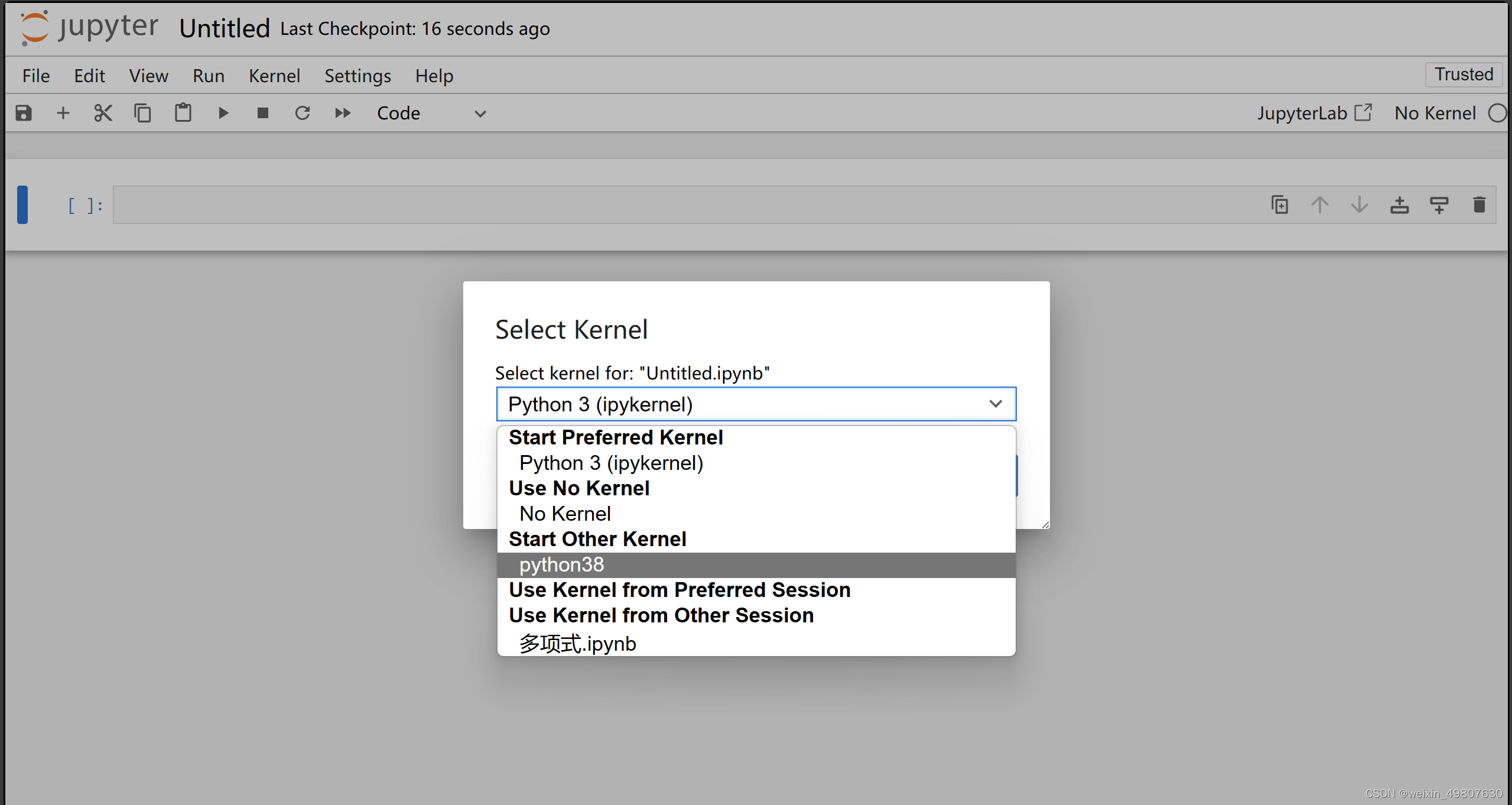1512x805 pixels.
Task: Run the selected cell play icon
Action: point(223,113)
